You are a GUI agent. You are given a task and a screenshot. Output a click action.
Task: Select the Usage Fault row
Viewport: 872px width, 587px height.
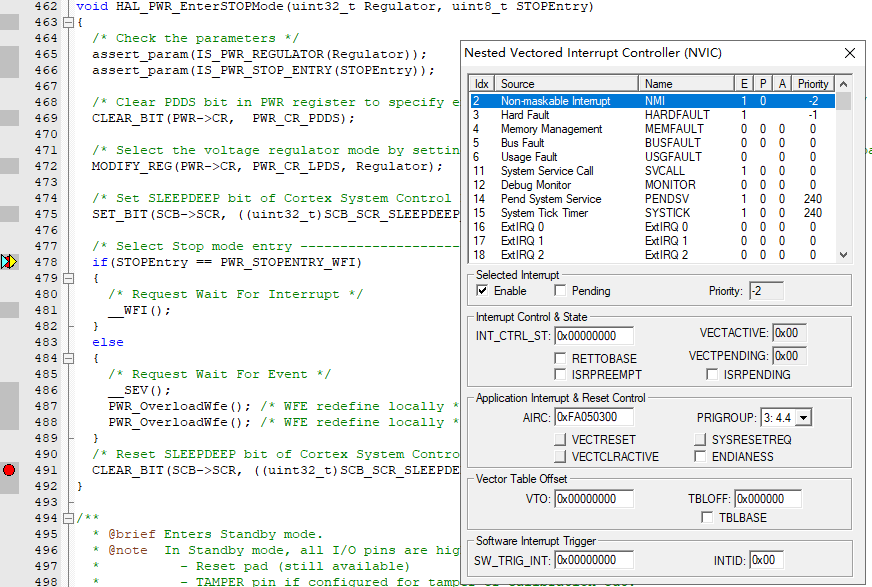coord(652,157)
